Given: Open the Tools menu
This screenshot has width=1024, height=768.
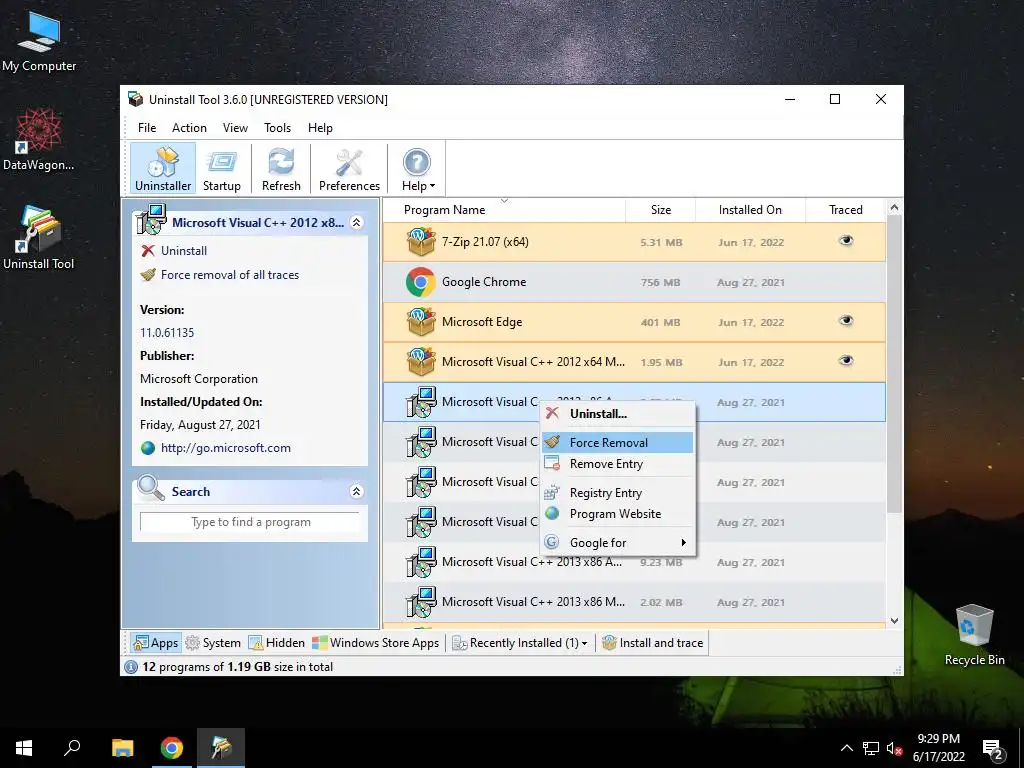Looking at the screenshot, I should (x=278, y=128).
